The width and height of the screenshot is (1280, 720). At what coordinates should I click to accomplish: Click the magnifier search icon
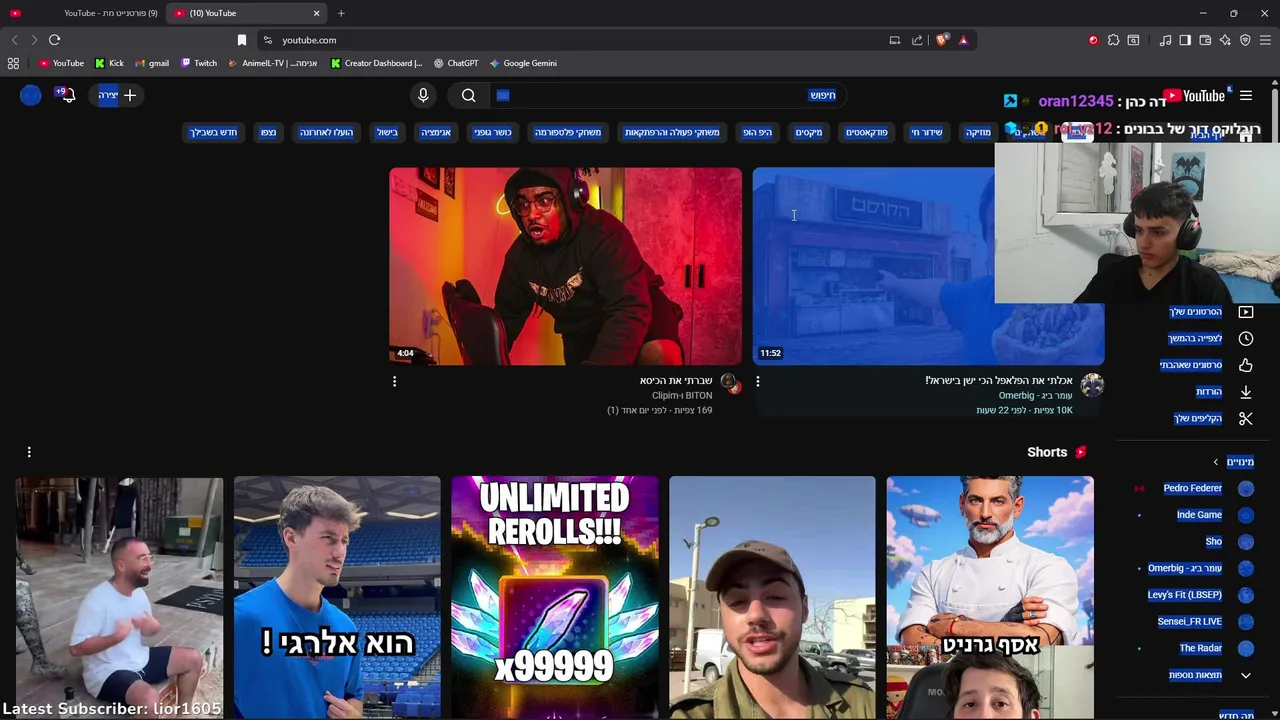[469, 95]
